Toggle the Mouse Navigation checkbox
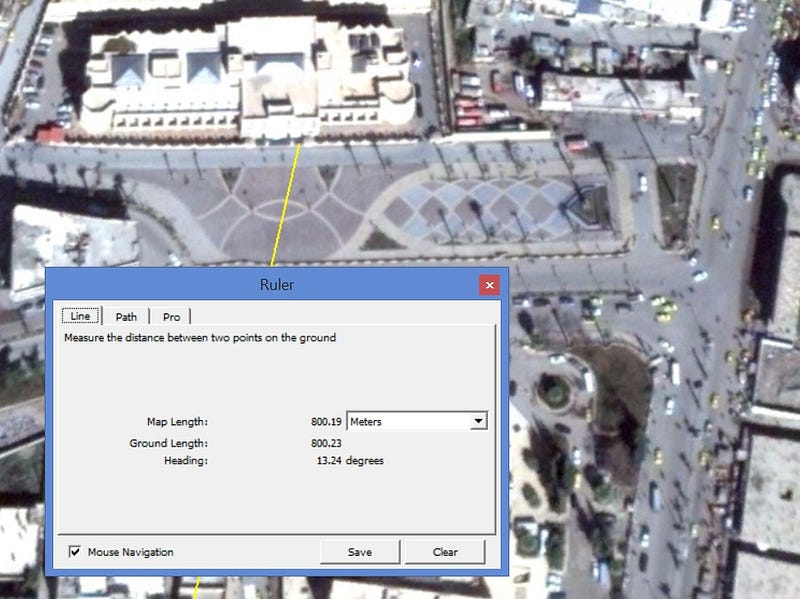This screenshot has width=800, height=599. point(74,552)
